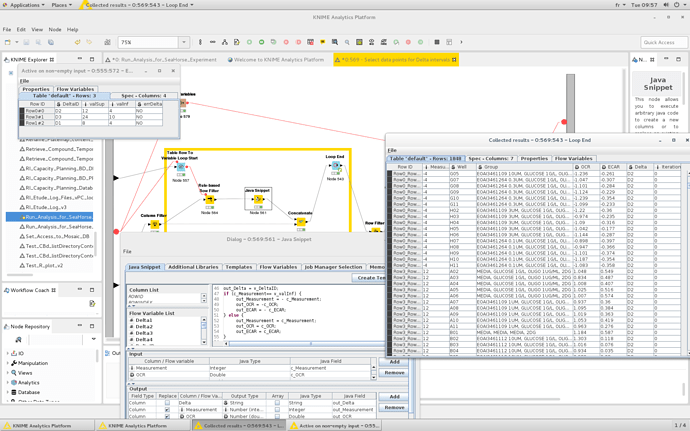Click the Undo arrow in the toolbar

(x=77, y=42)
